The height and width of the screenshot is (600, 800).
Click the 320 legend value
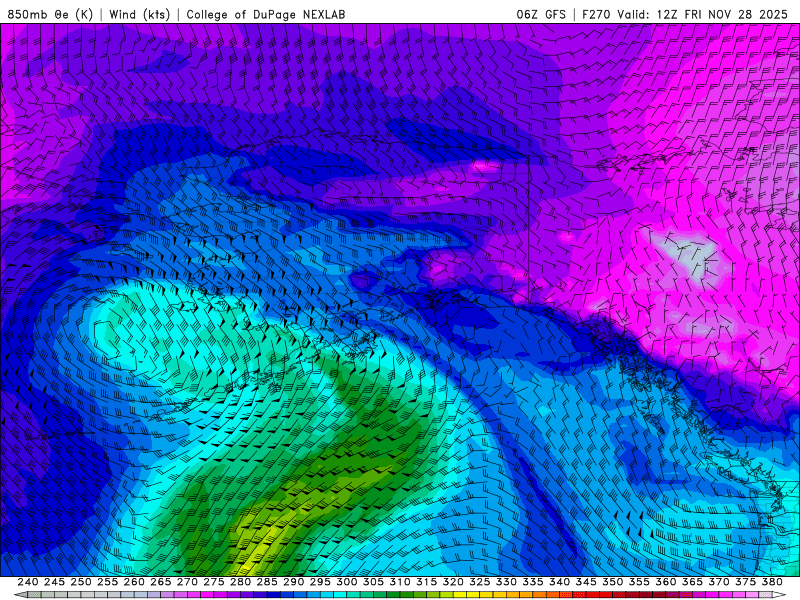453,582
